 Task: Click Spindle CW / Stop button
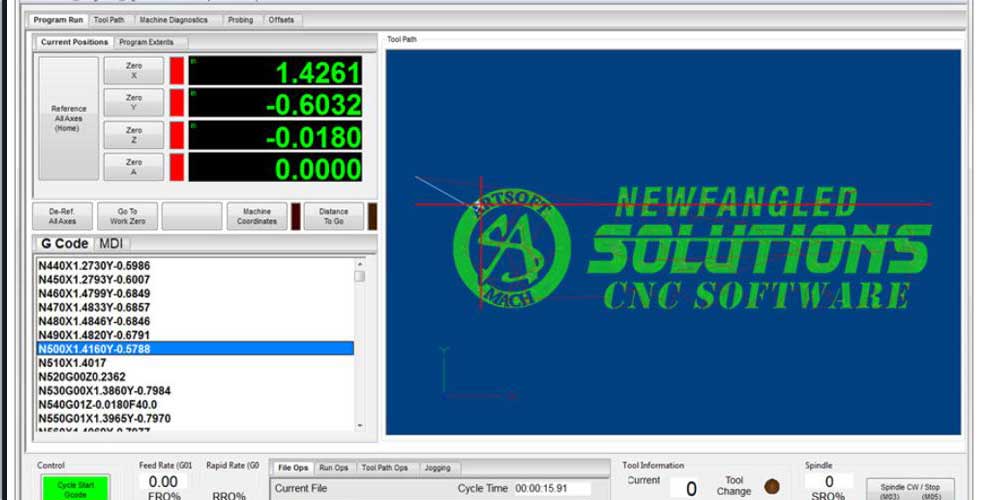point(910,490)
